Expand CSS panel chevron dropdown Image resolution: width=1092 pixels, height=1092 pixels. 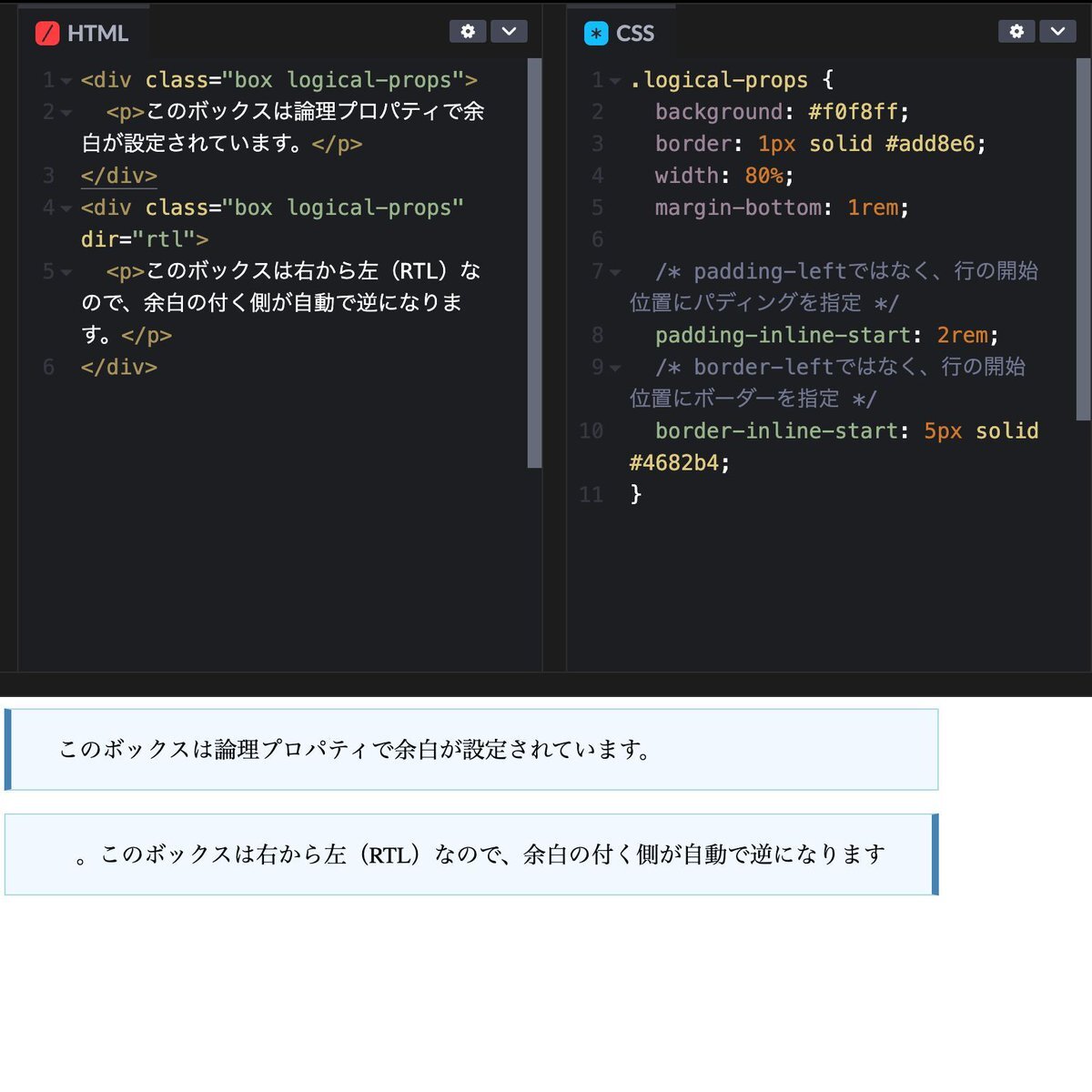[1057, 32]
